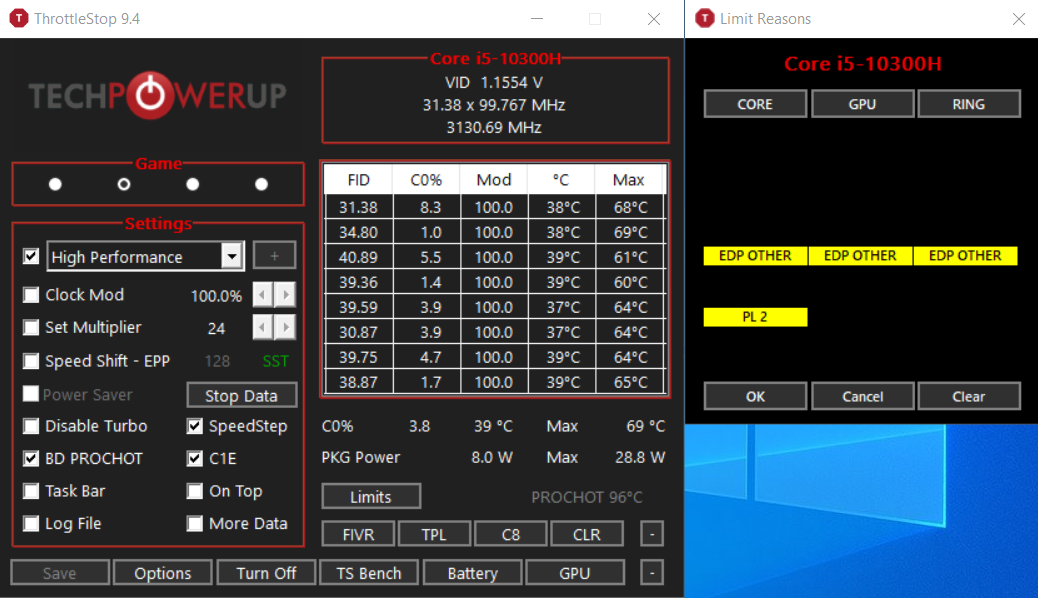This screenshot has height=598, width=1038.
Task: Enable the More Data checkbox
Action: (x=195, y=523)
